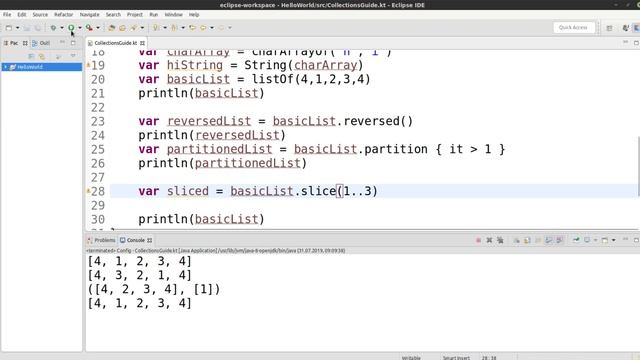Select the Console tab
The image size is (640, 360).
pos(136,240)
